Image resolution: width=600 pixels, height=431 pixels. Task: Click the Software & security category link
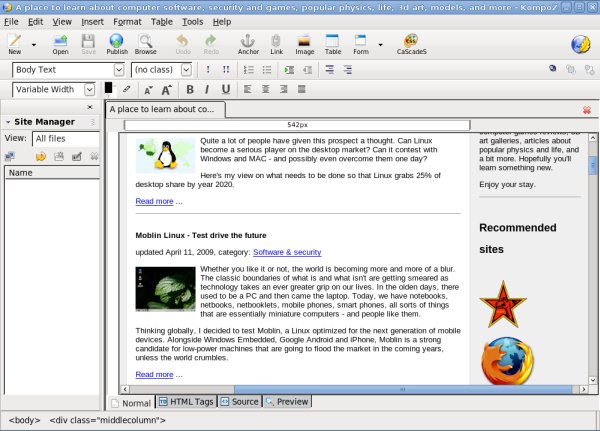pyautogui.click(x=287, y=252)
